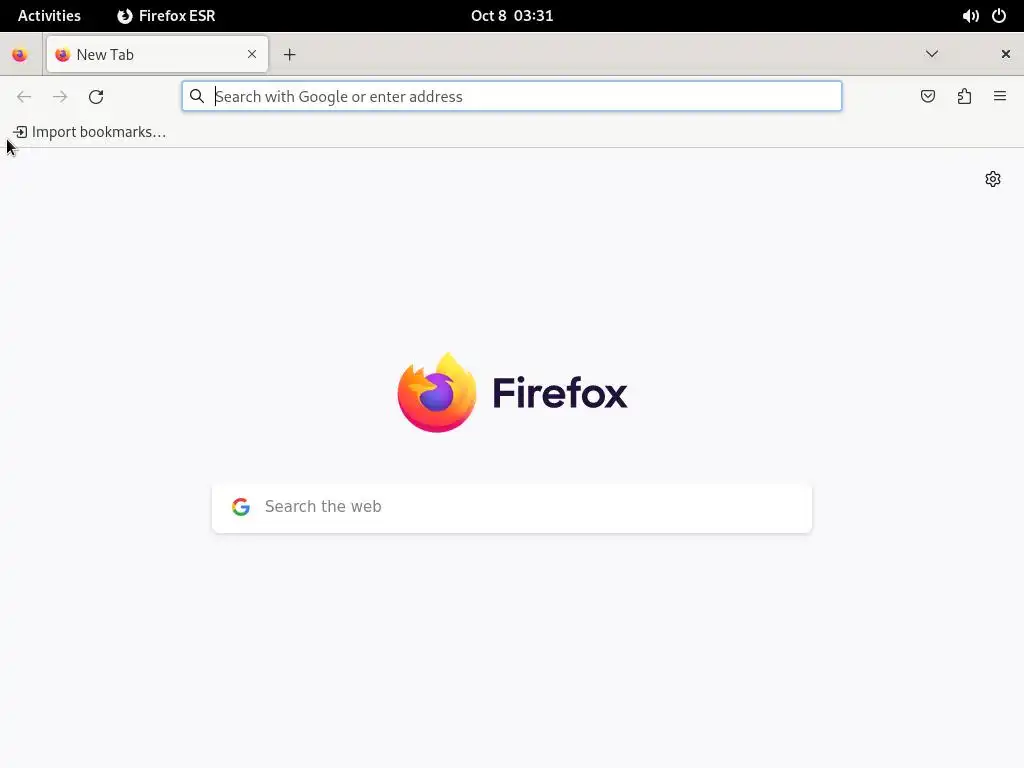
Task: Open a new tab with plus button
Action: tap(290, 55)
